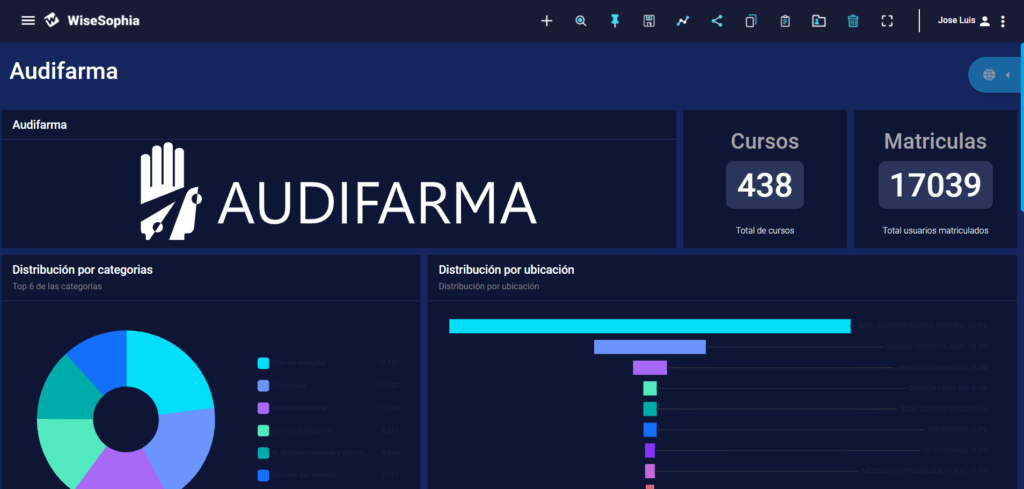Click the WiseSophia brand name
The height and width of the screenshot is (489, 1024).
pyautogui.click(x=103, y=21)
